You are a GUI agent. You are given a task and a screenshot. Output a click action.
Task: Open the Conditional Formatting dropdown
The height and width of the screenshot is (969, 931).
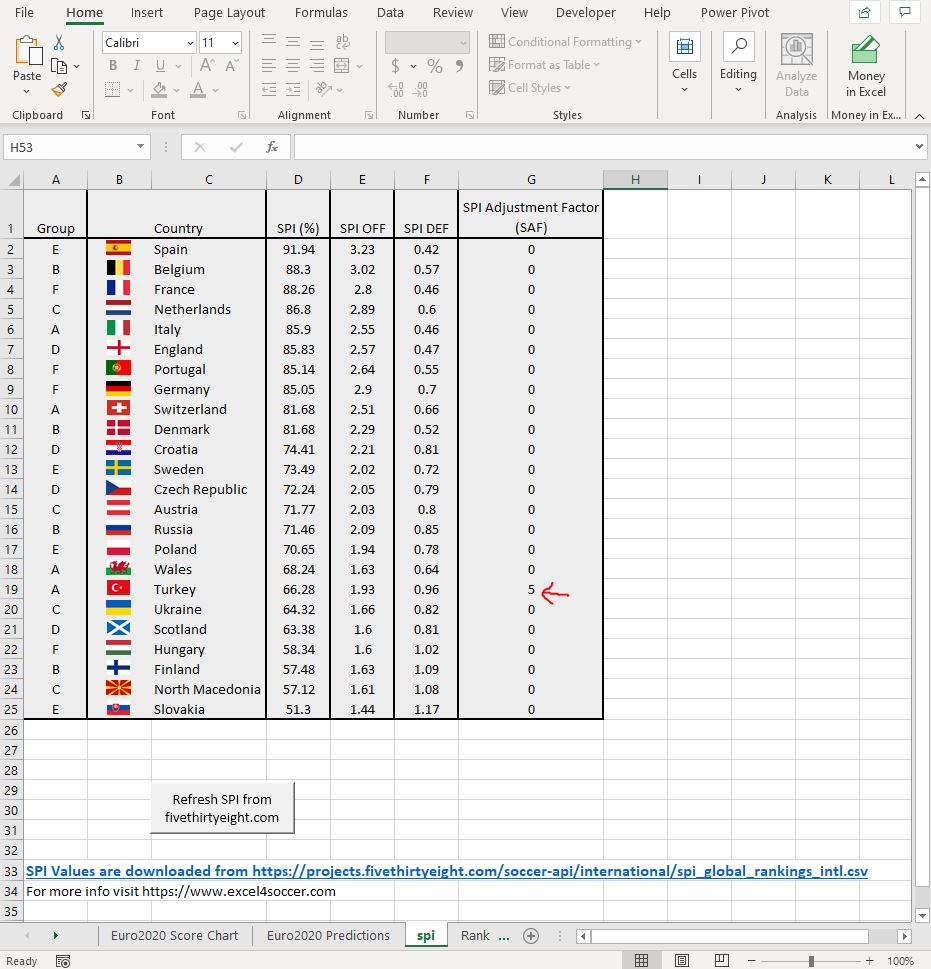(566, 41)
